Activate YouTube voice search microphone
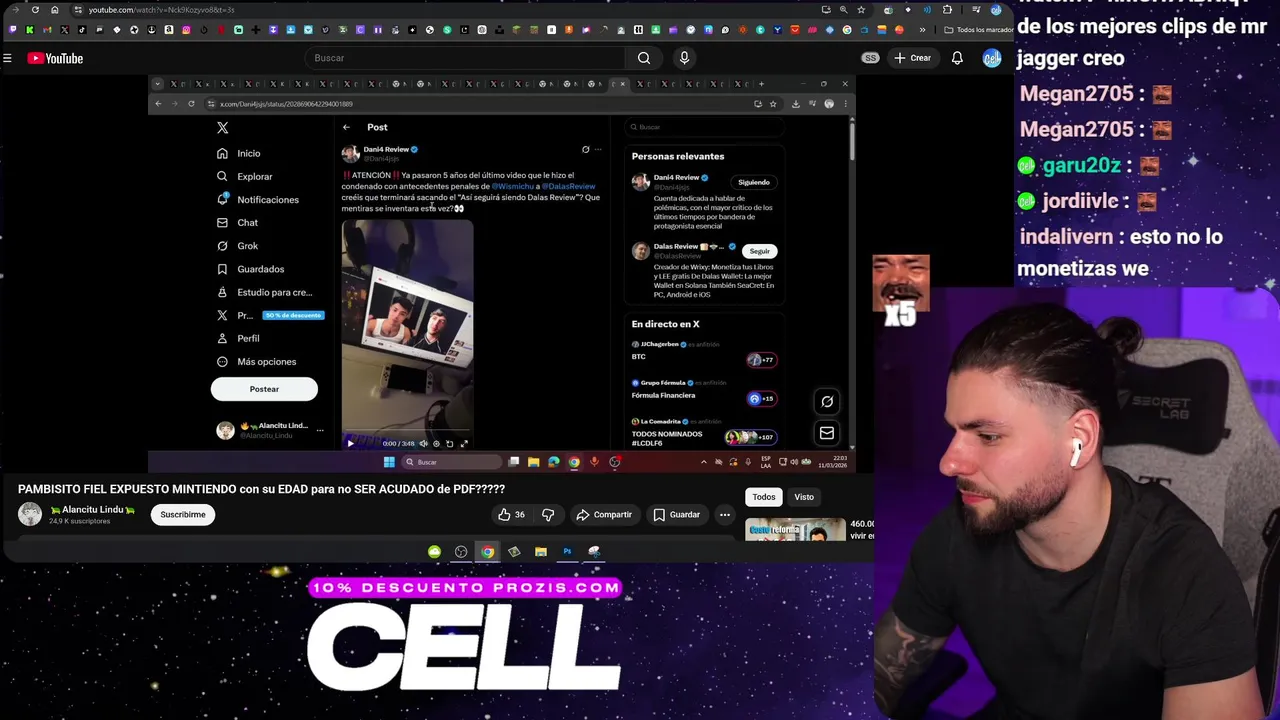Screen dimensions: 1280x720 pos(684,58)
